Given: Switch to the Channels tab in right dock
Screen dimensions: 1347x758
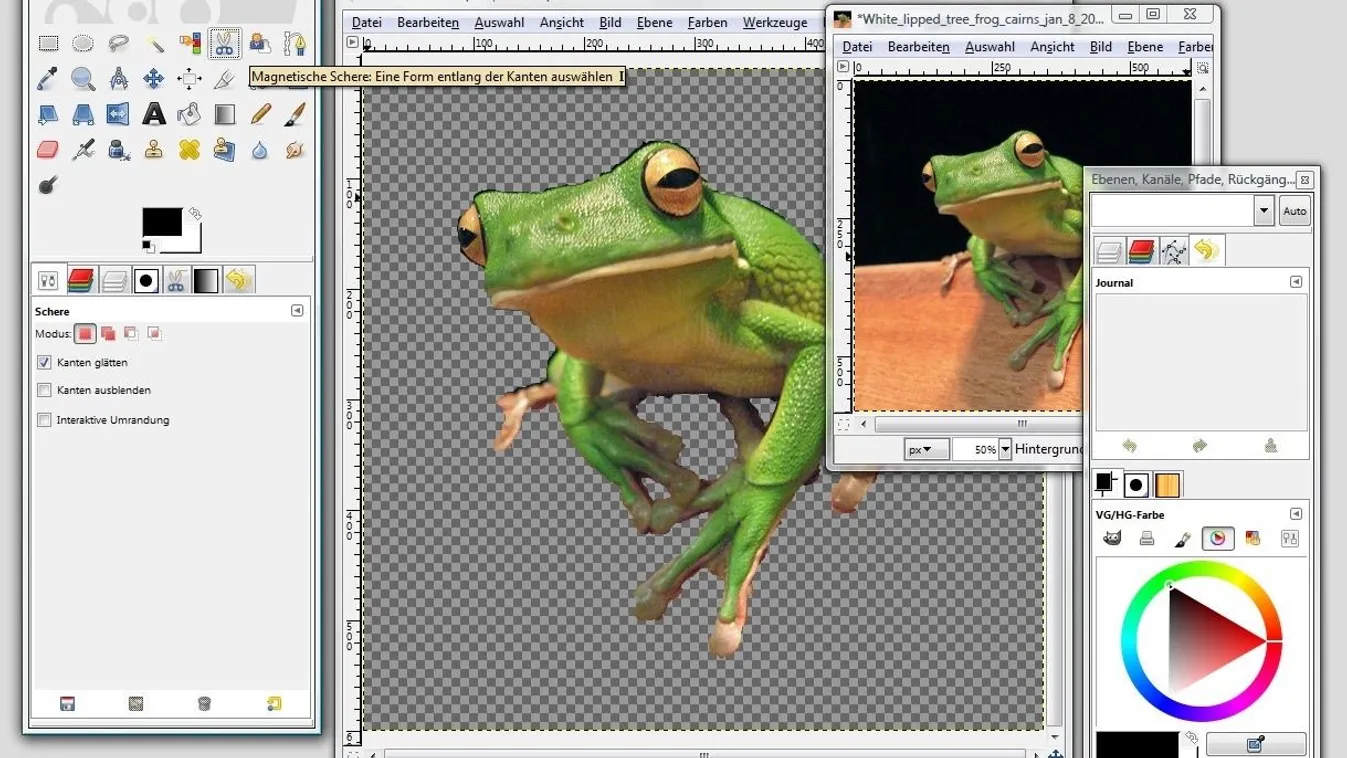Looking at the screenshot, I should [1141, 251].
